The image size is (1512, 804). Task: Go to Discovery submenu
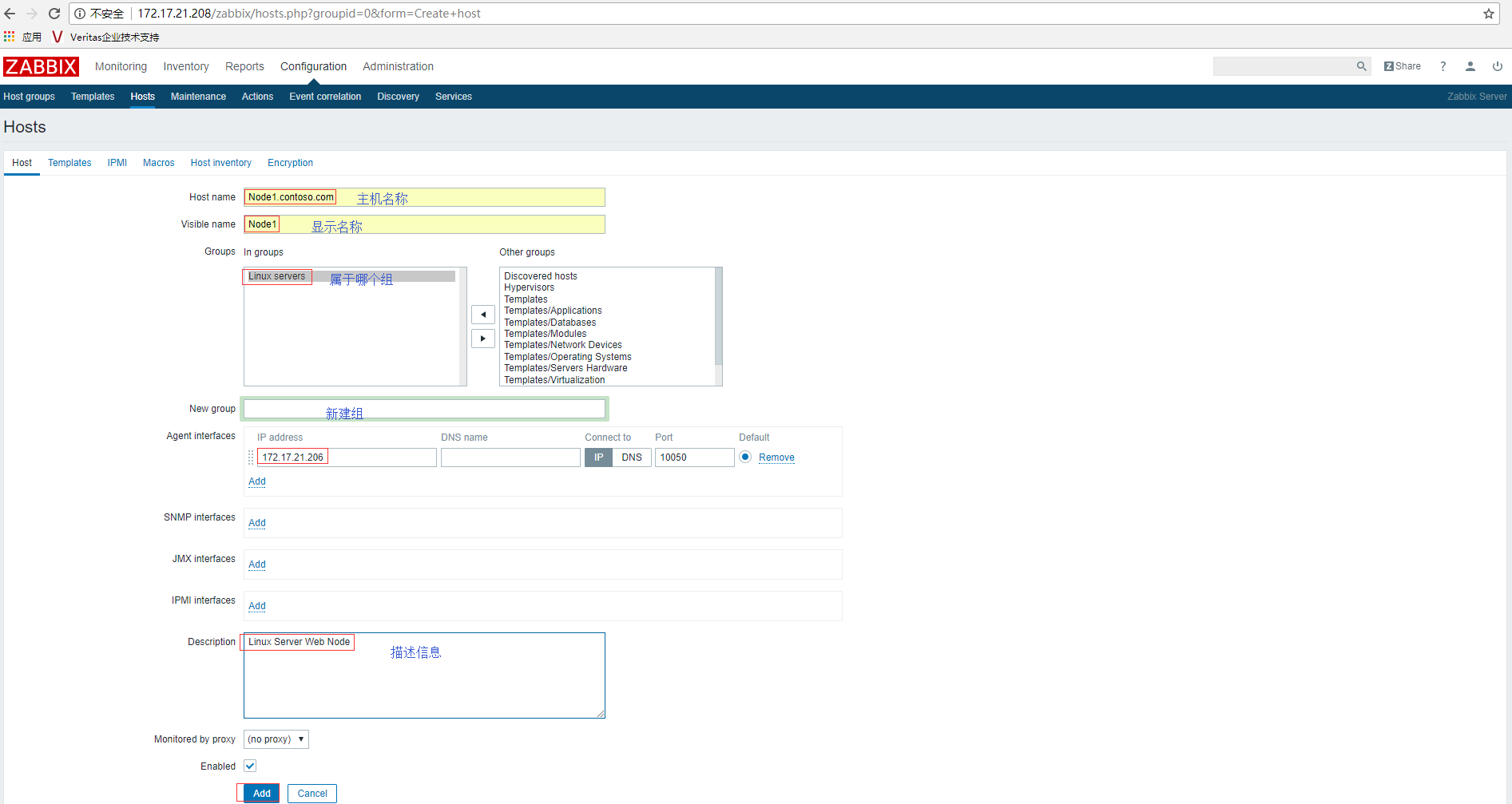(398, 97)
